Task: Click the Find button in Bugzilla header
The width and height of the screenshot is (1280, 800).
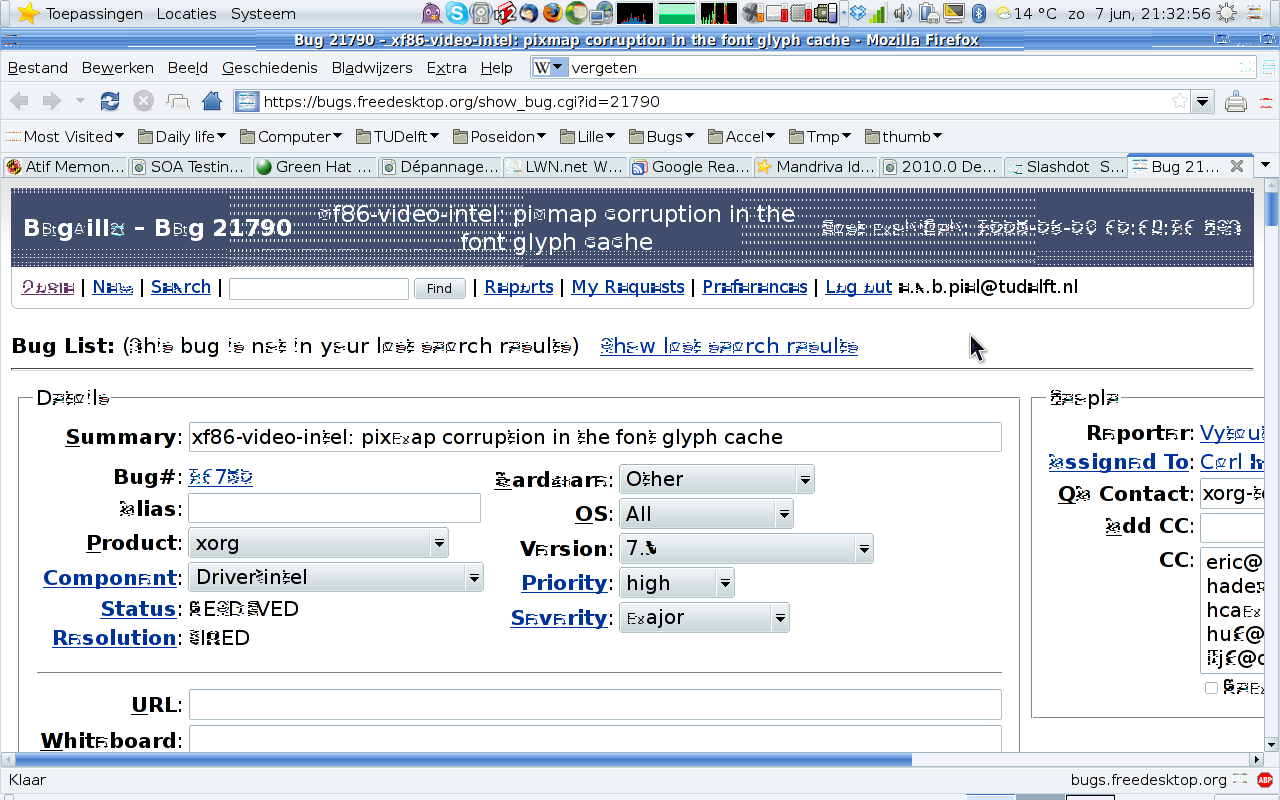Action: (439, 288)
